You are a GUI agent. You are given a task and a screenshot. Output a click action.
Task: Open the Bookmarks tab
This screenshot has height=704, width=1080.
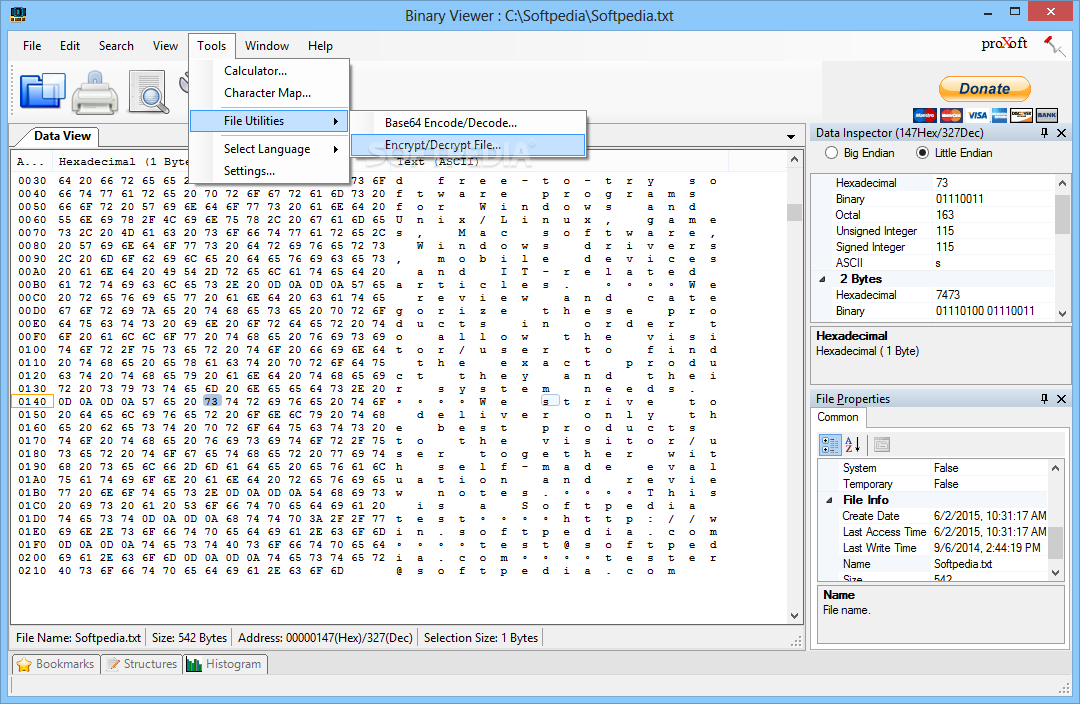click(56, 664)
